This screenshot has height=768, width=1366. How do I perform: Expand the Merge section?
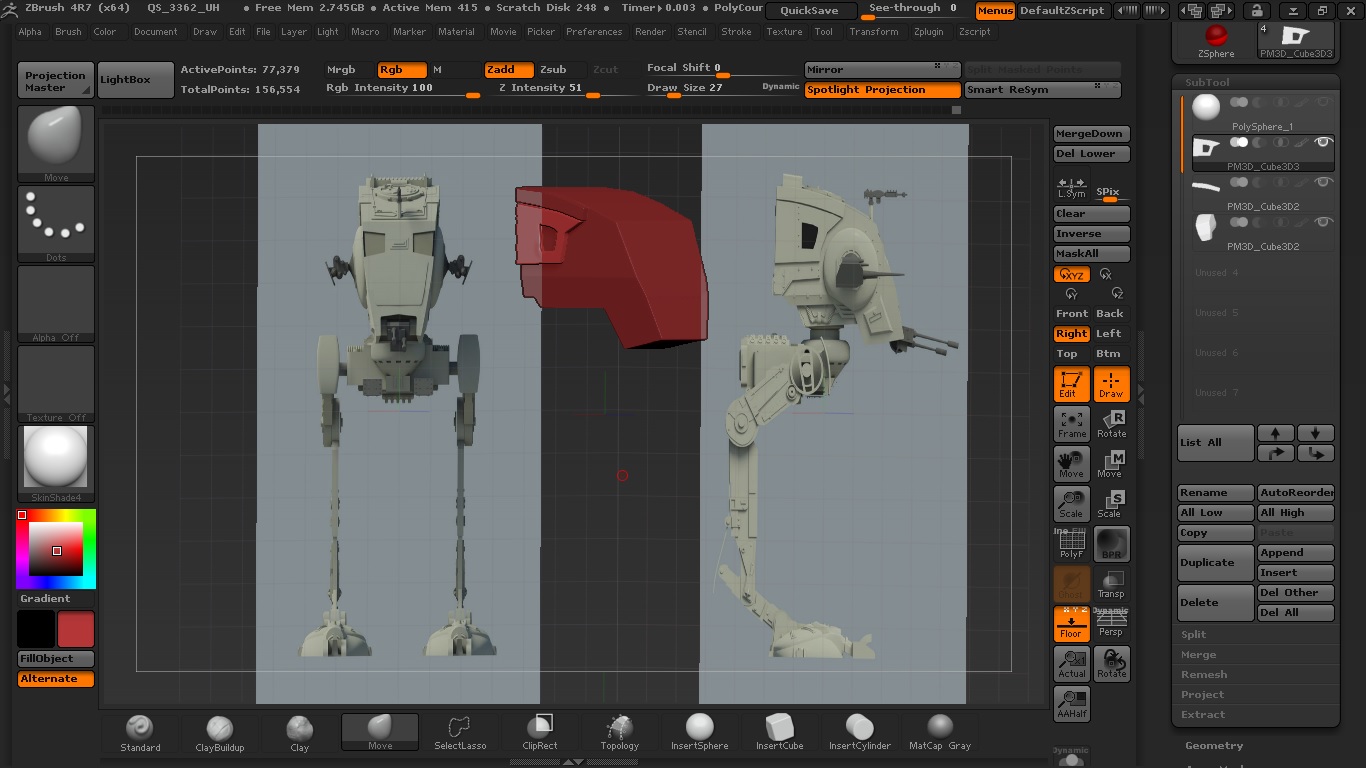(x=1198, y=654)
